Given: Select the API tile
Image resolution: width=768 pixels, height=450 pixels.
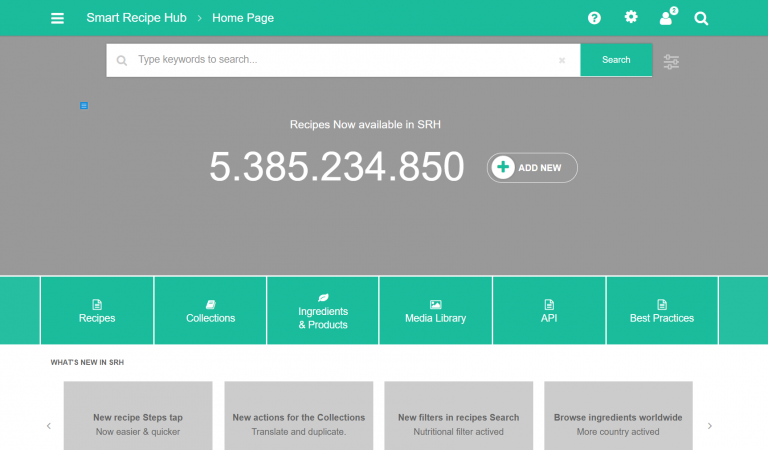Looking at the screenshot, I should (x=548, y=311).
